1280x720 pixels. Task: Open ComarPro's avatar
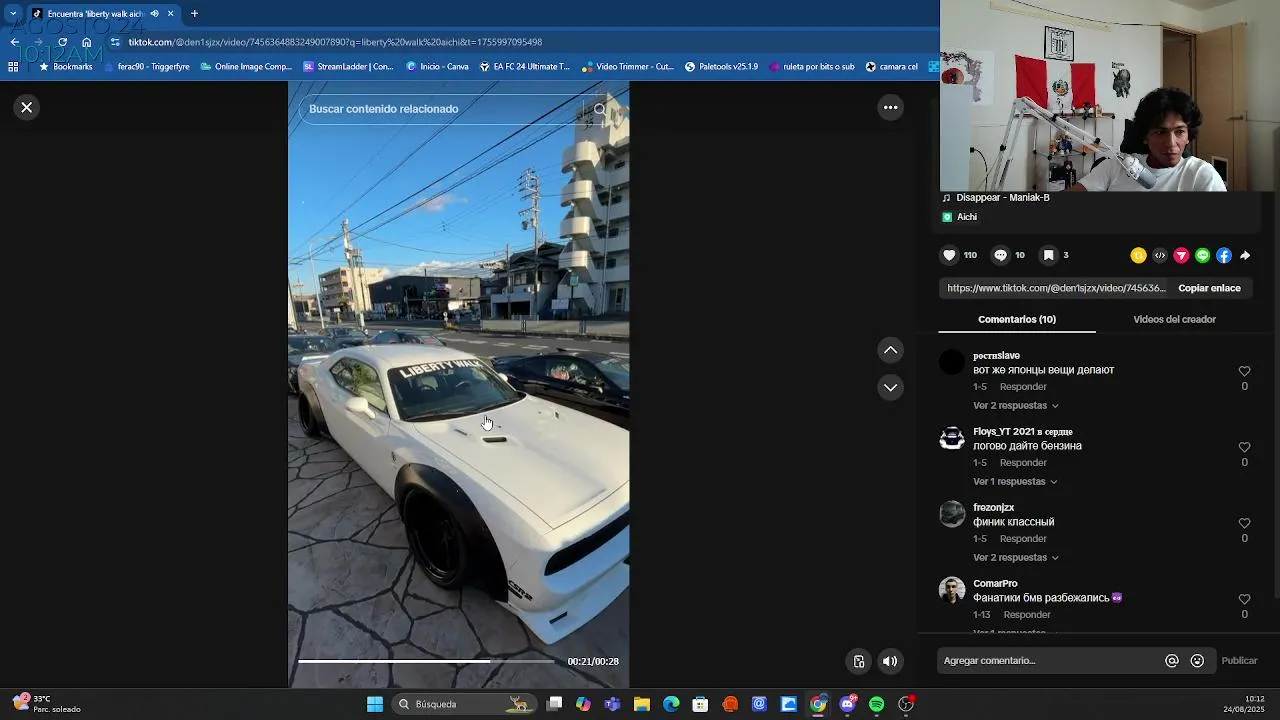952,590
